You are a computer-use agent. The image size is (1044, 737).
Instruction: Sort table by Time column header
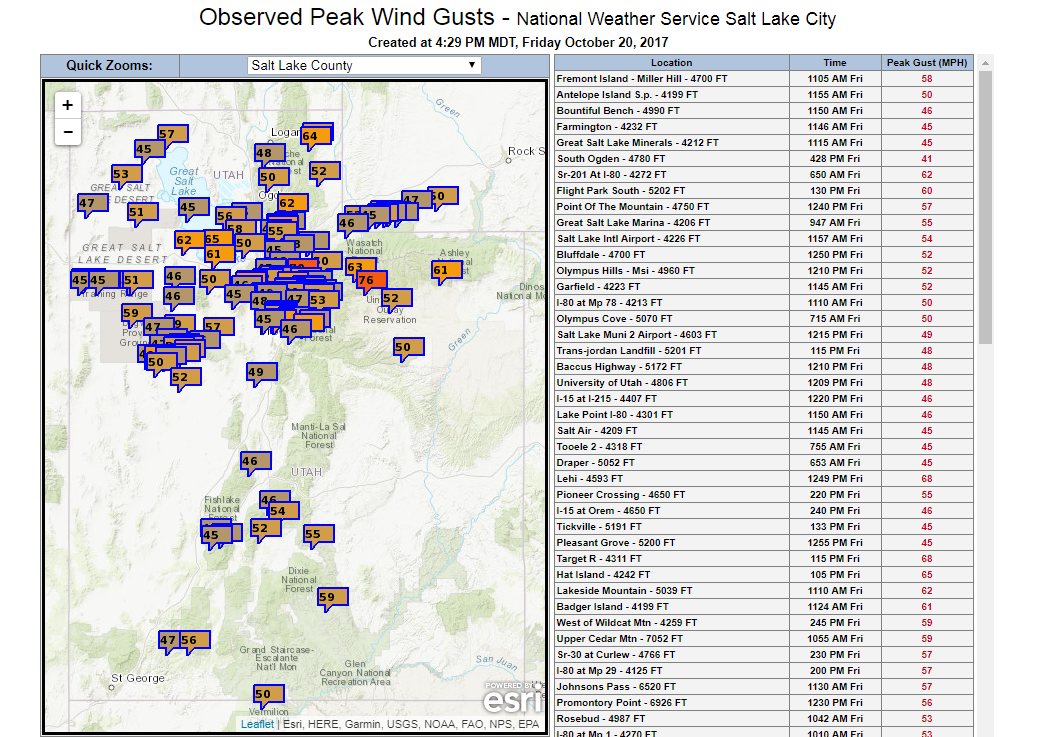(x=834, y=63)
